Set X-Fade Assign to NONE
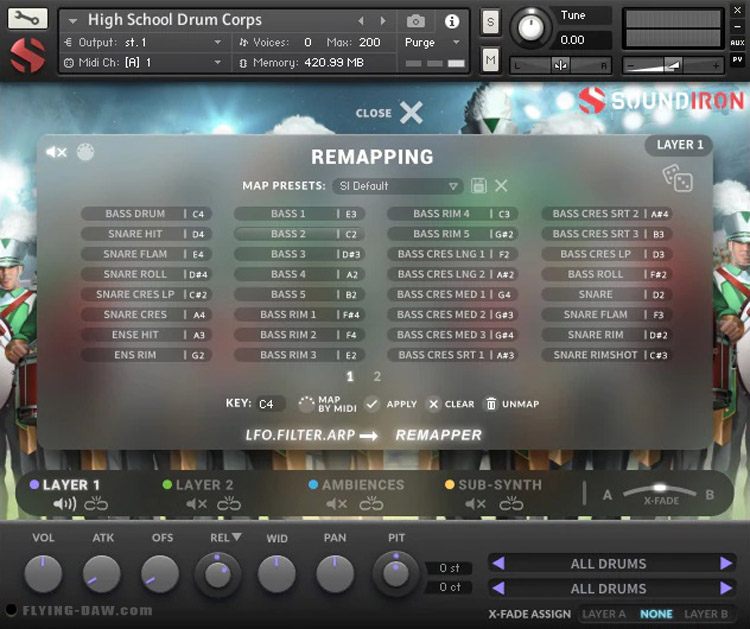 pos(656,614)
